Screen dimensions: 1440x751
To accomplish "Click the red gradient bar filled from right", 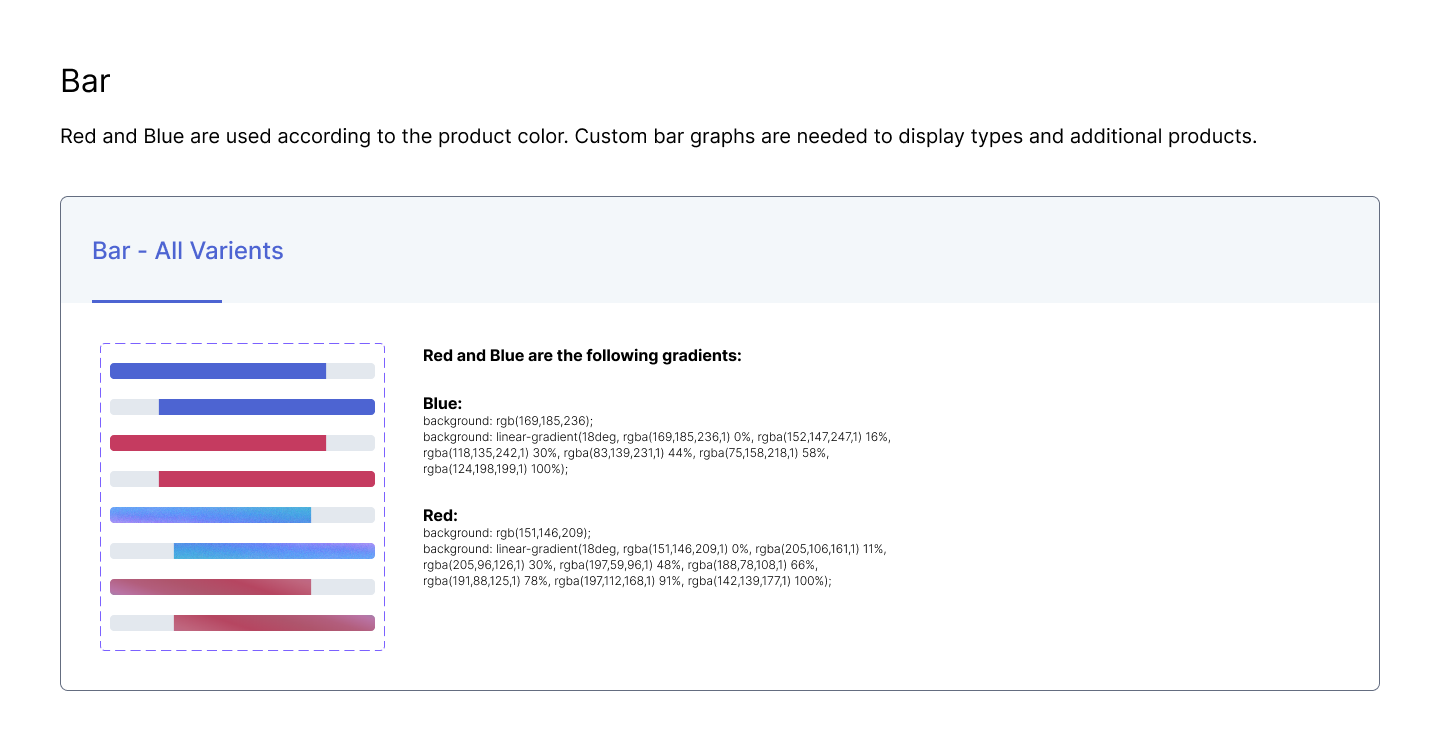I will click(x=274, y=623).
